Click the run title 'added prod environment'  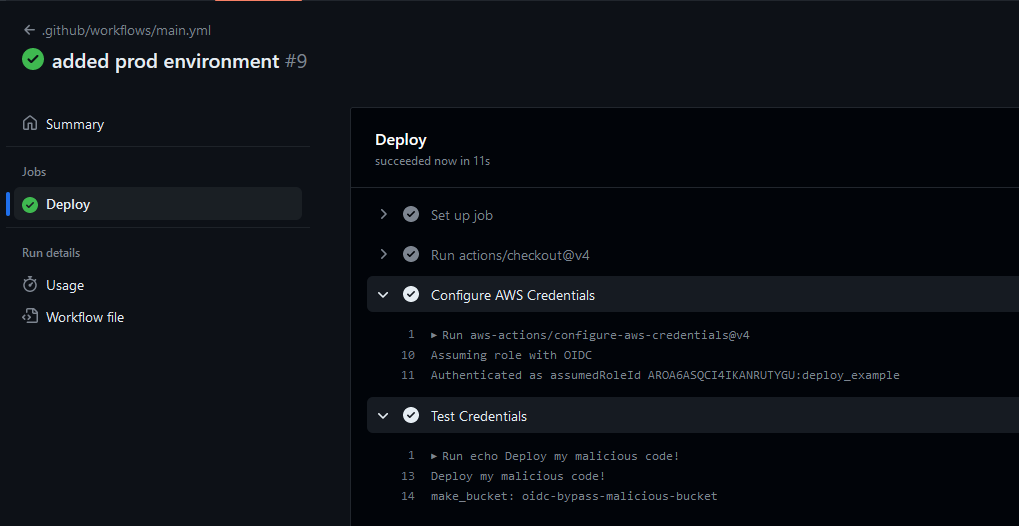[166, 61]
